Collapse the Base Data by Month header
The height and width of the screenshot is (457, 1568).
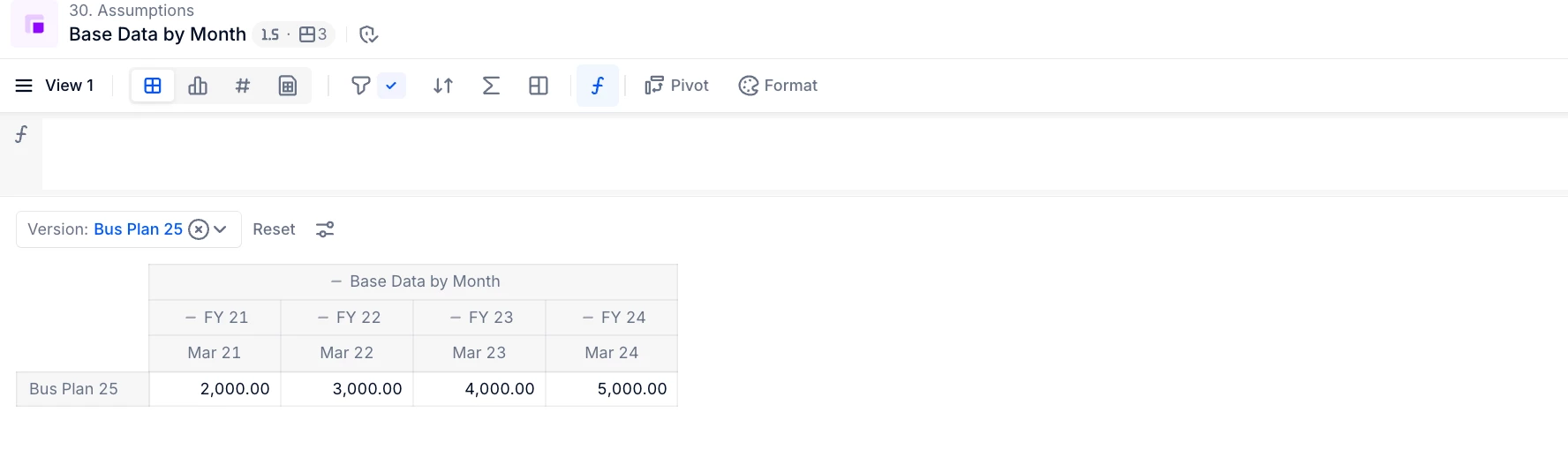tap(336, 281)
